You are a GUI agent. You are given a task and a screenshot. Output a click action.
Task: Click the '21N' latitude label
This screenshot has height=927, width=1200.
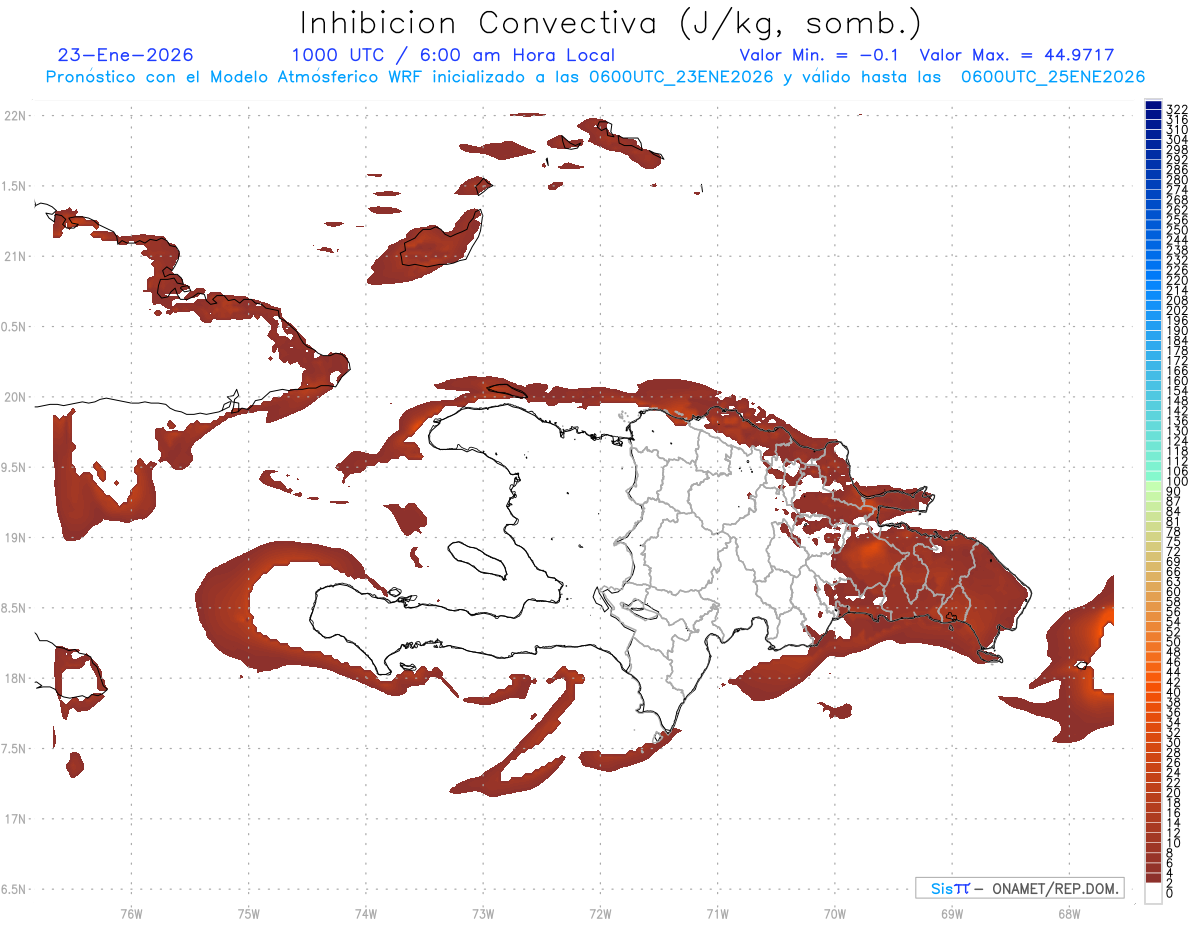(x=15, y=256)
